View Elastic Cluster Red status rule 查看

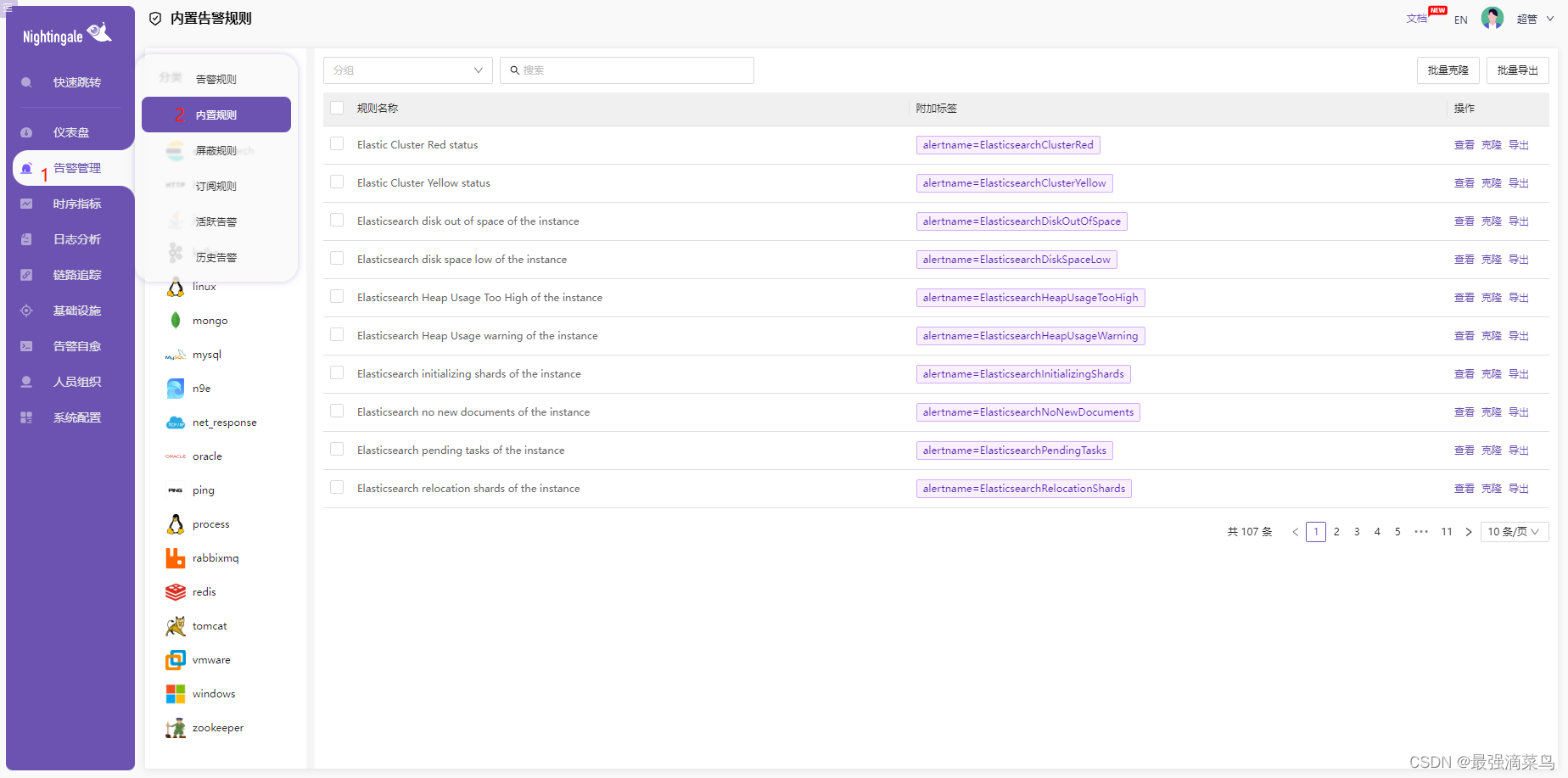(1464, 145)
